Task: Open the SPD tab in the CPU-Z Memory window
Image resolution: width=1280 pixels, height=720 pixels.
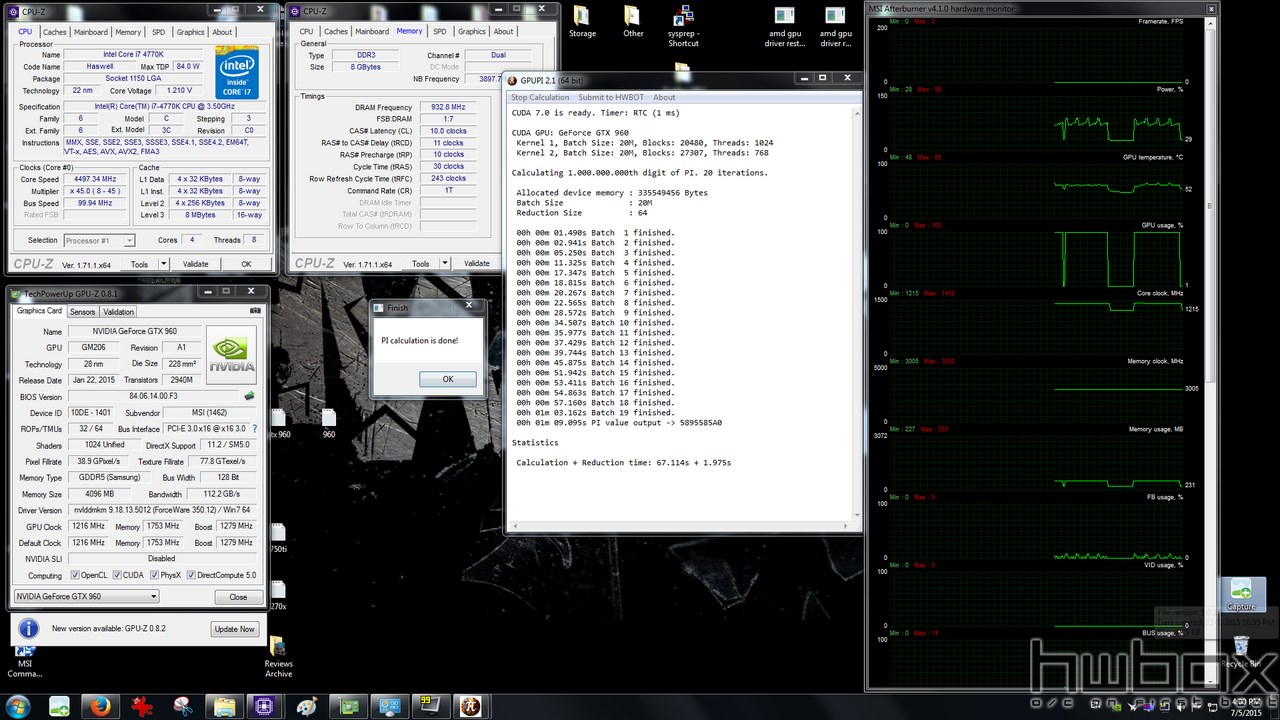Action: [440, 32]
